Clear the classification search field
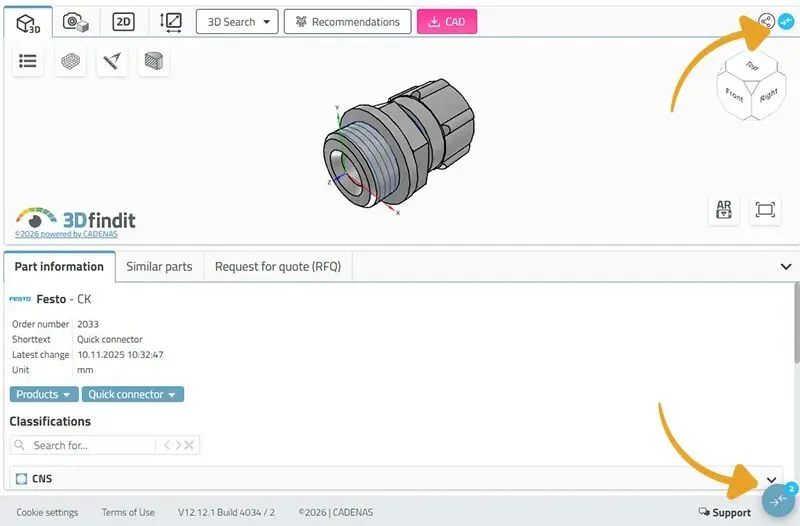The width and height of the screenshot is (800, 526). pyautogui.click(x=189, y=445)
